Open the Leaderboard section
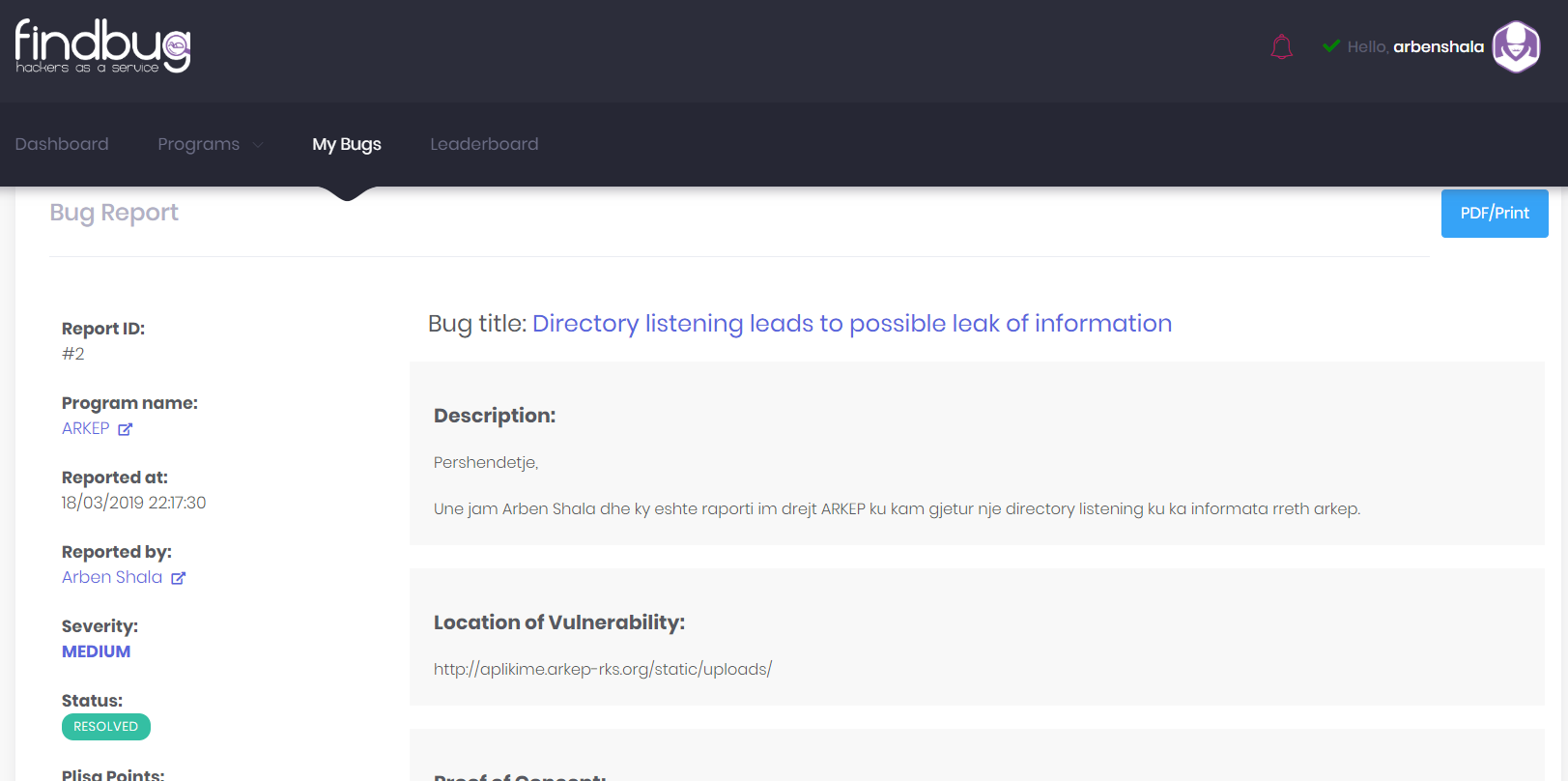This screenshot has width=1568, height=781. [x=484, y=143]
